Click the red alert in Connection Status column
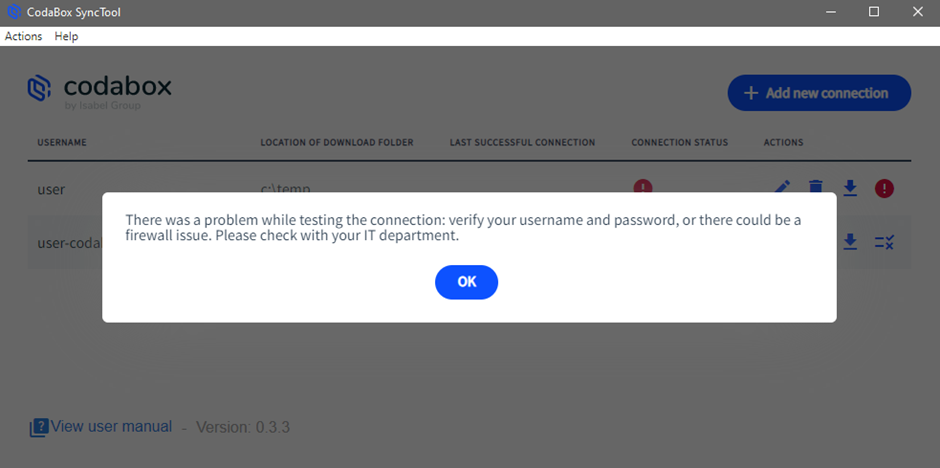Screen dimensions: 940x468 (x=643, y=186)
